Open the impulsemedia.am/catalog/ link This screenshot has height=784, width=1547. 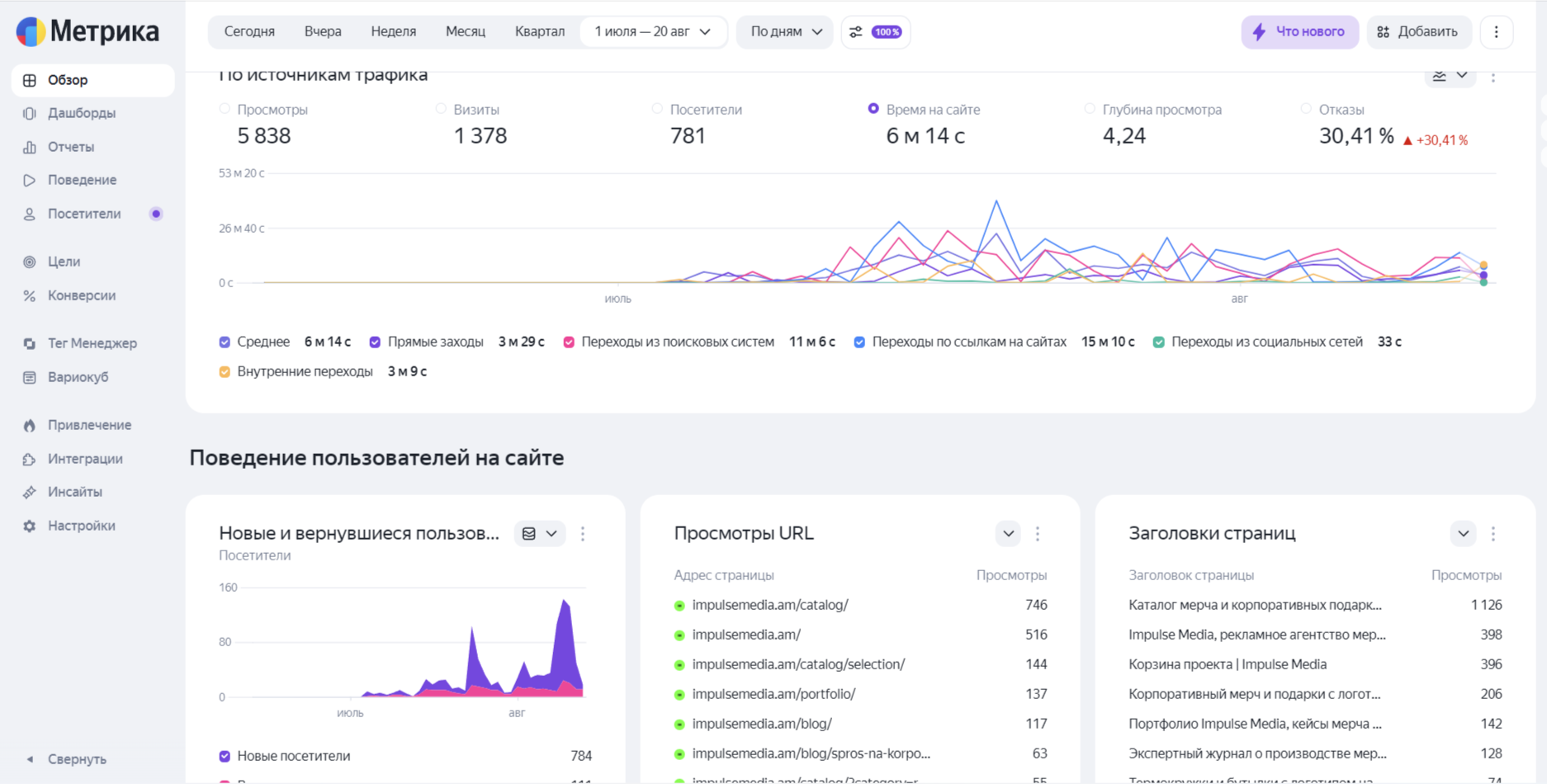tap(770, 605)
